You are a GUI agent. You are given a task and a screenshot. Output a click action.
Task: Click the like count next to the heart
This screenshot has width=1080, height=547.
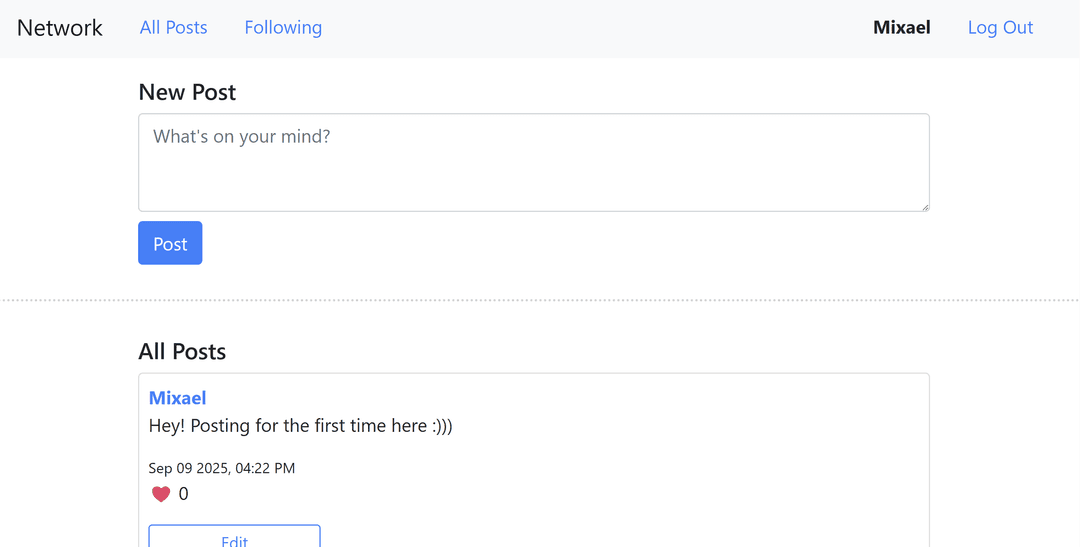(184, 494)
